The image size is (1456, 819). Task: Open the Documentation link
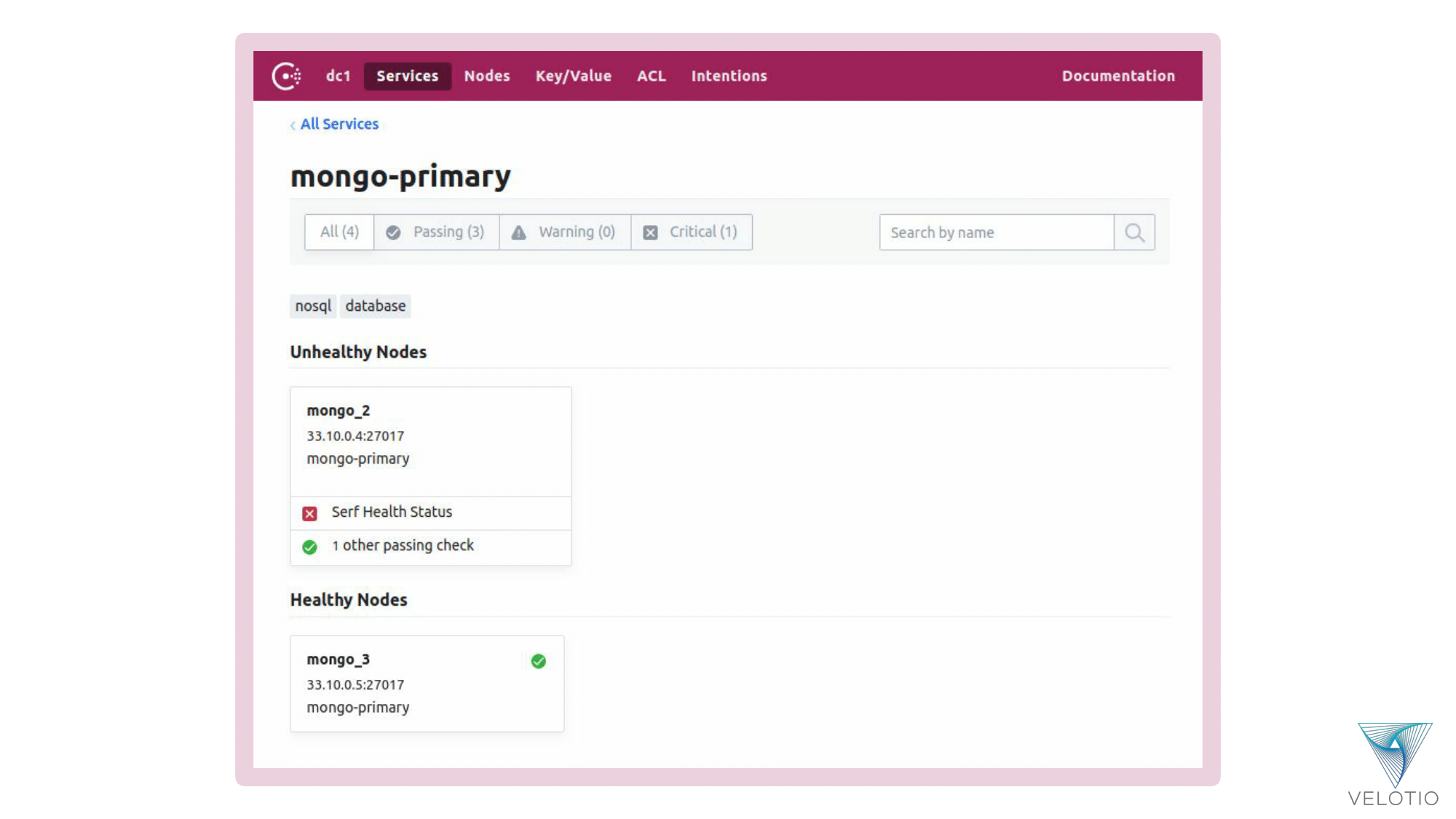pos(1117,76)
